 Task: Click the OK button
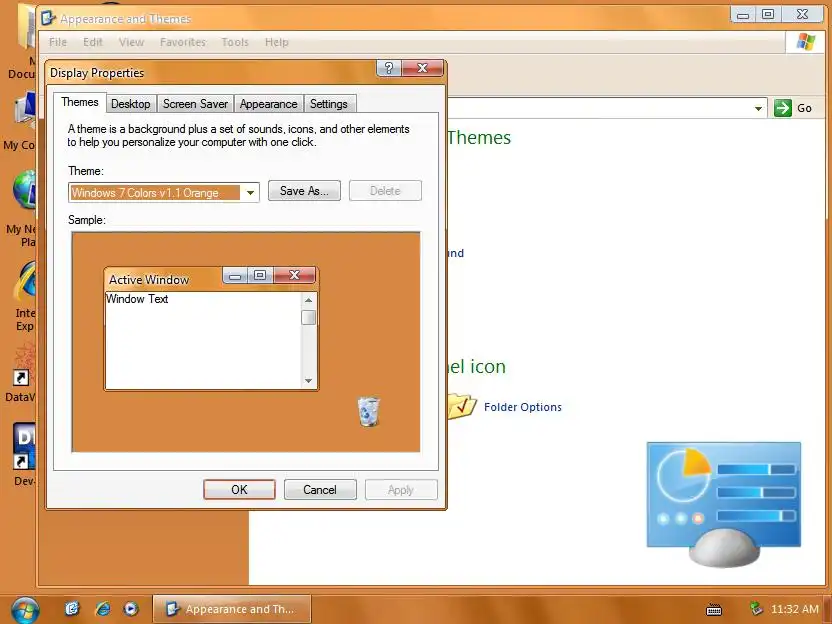click(x=239, y=489)
